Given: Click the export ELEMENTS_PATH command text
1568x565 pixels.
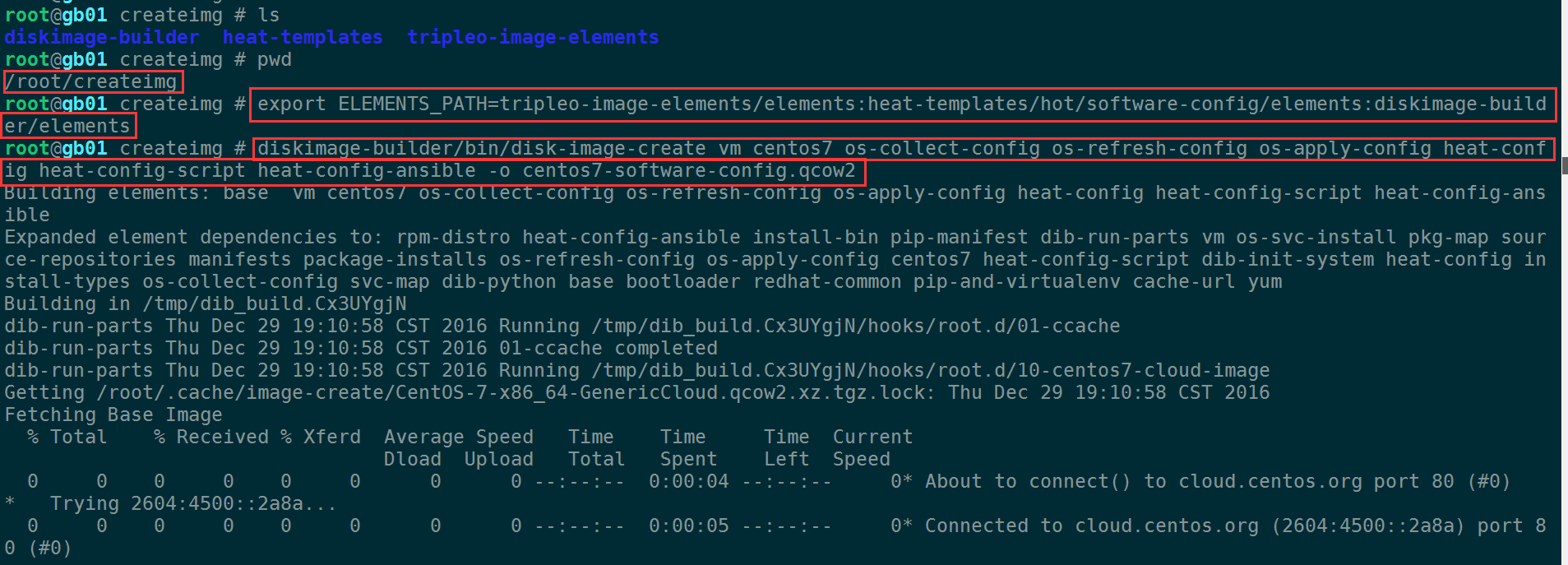Looking at the screenshot, I should [x=902, y=104].
